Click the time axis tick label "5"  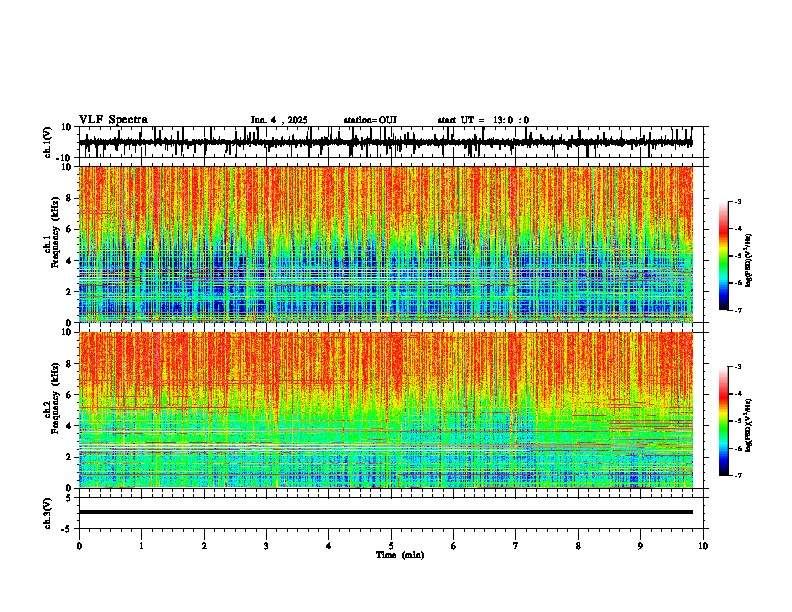(x=391, y=546)
